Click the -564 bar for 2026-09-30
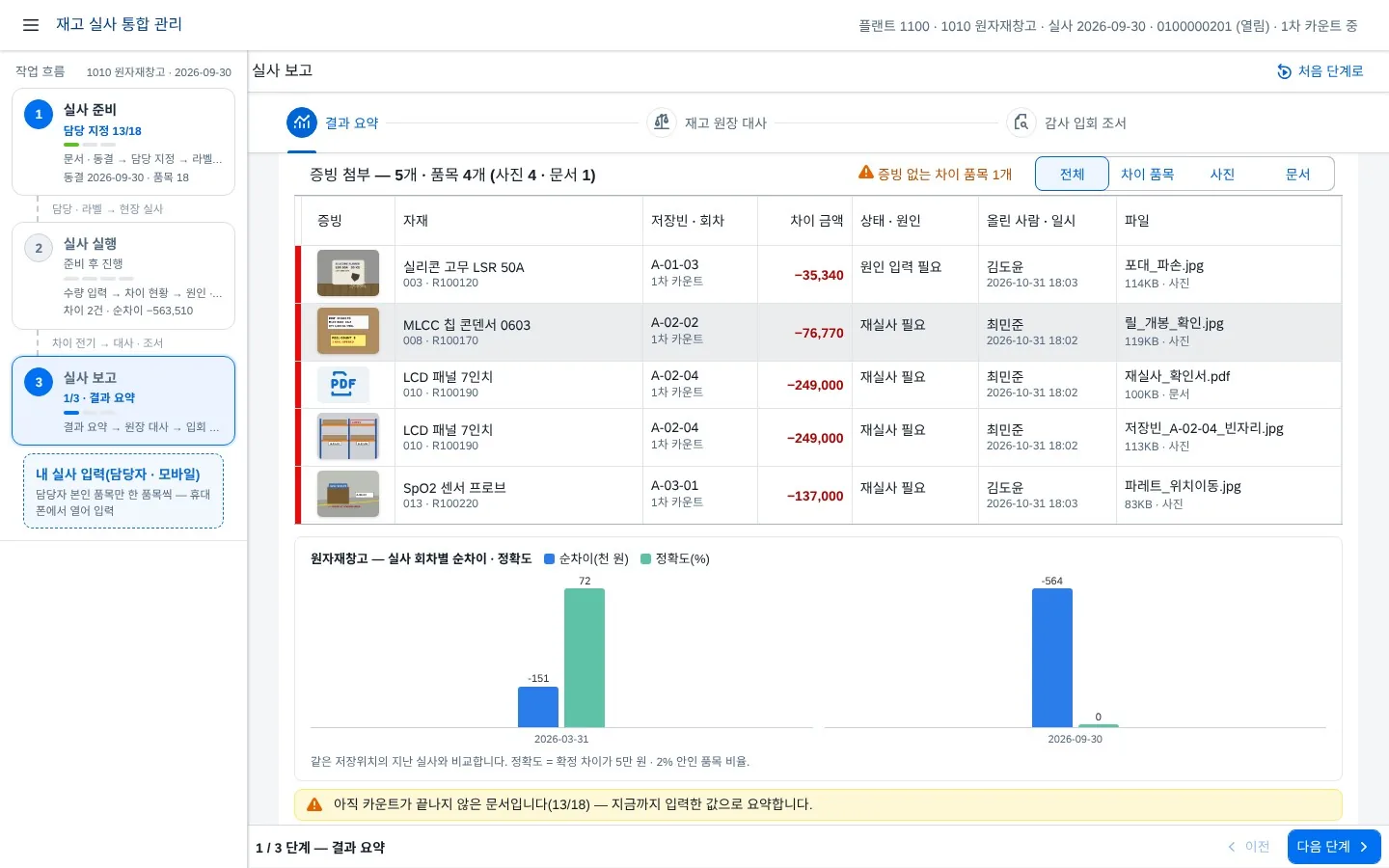1389x868 pixels. (x=1052, y=658)
